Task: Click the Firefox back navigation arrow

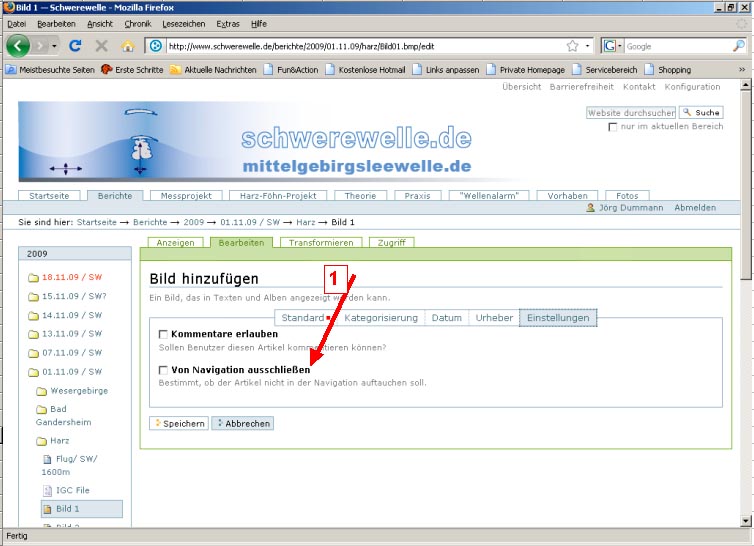Action: click(20, 46)
